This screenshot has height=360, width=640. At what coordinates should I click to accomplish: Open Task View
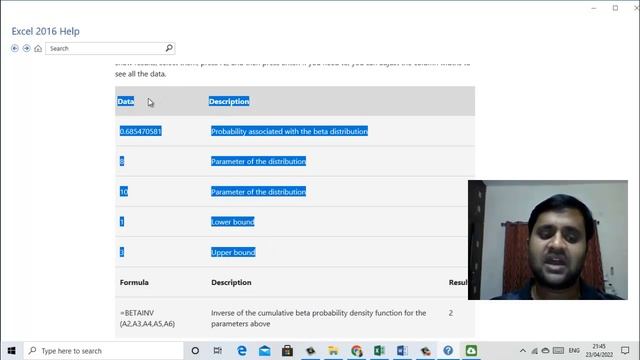click(218, 351)
